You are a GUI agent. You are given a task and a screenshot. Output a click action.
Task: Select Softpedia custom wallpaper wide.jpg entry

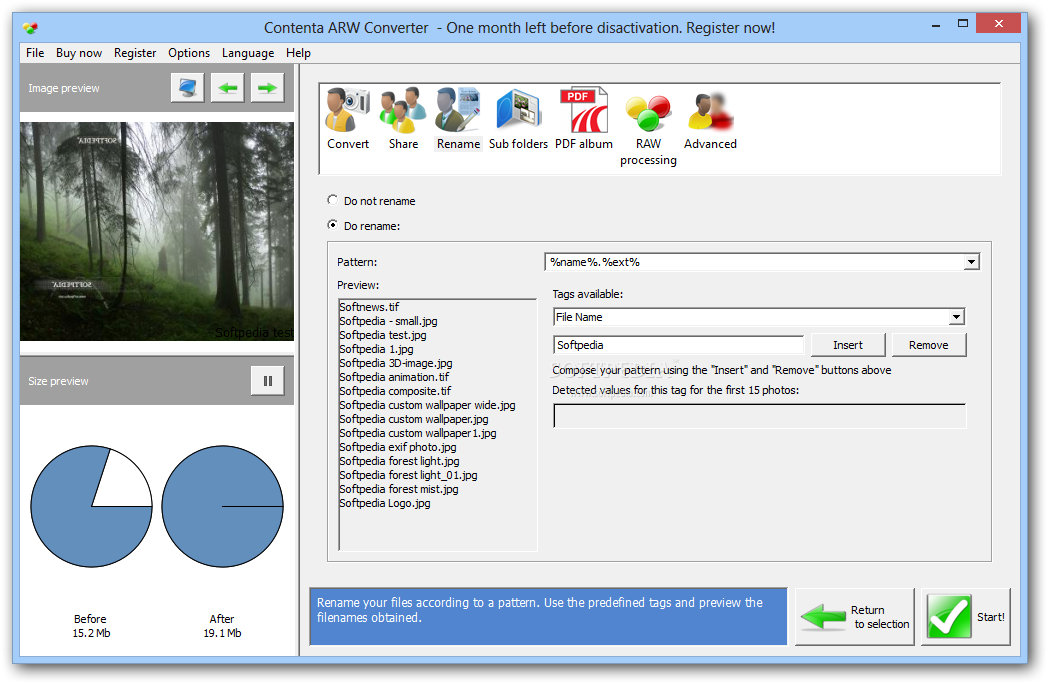[427, 405]
